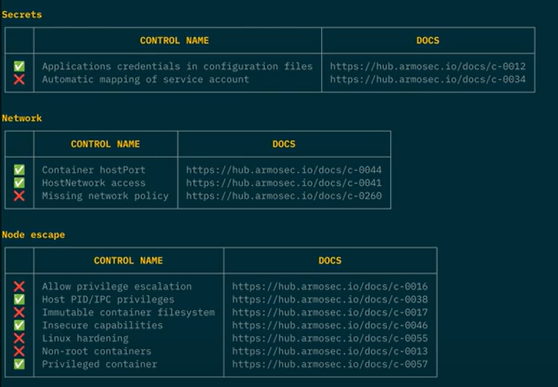This screenshot has height=387, width=558.
Task: Click the green check beside Container hostPort
Action: tap(19, 170)
